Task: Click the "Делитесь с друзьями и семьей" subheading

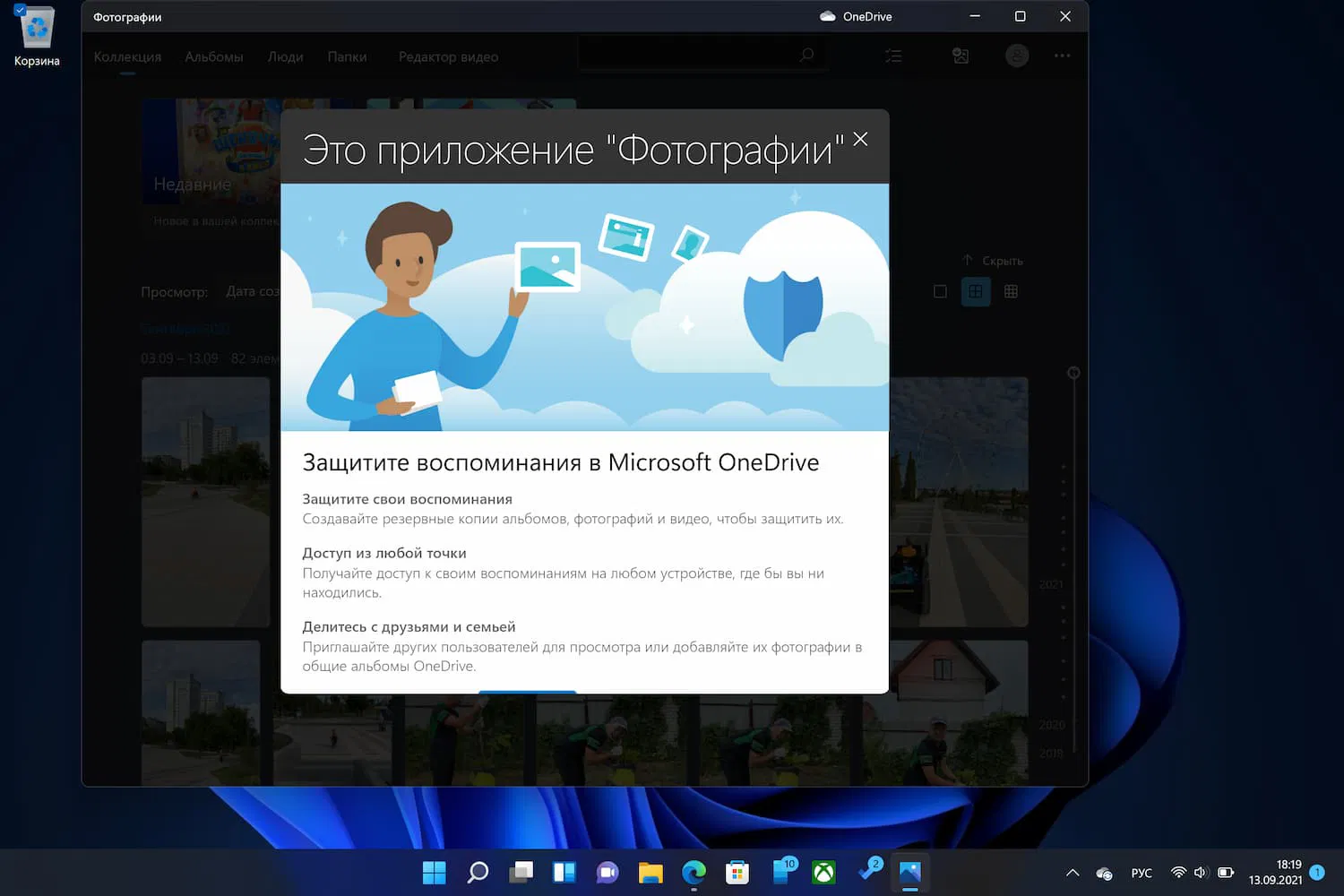Action: tap(409, 627)
